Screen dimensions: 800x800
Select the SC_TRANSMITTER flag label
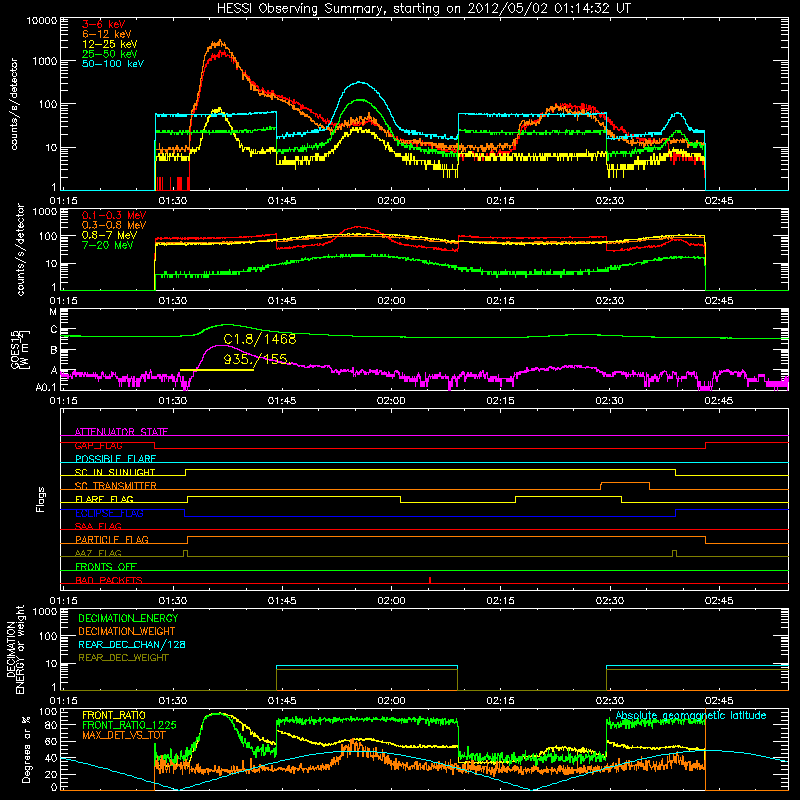pyautogui.click(x=116, y=486)
